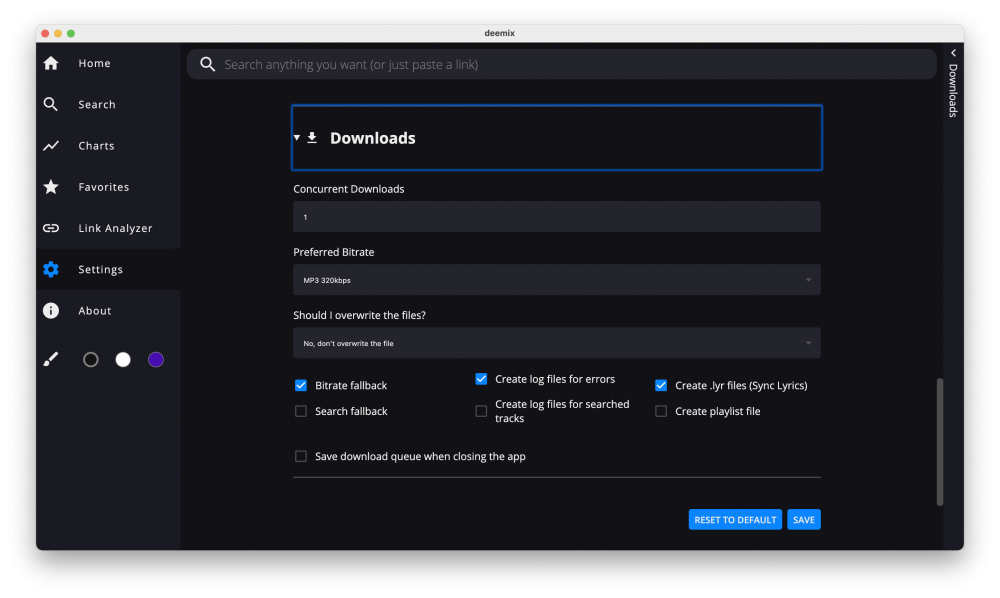Click the paintbrush theme icon

click(x=51, y=360)
